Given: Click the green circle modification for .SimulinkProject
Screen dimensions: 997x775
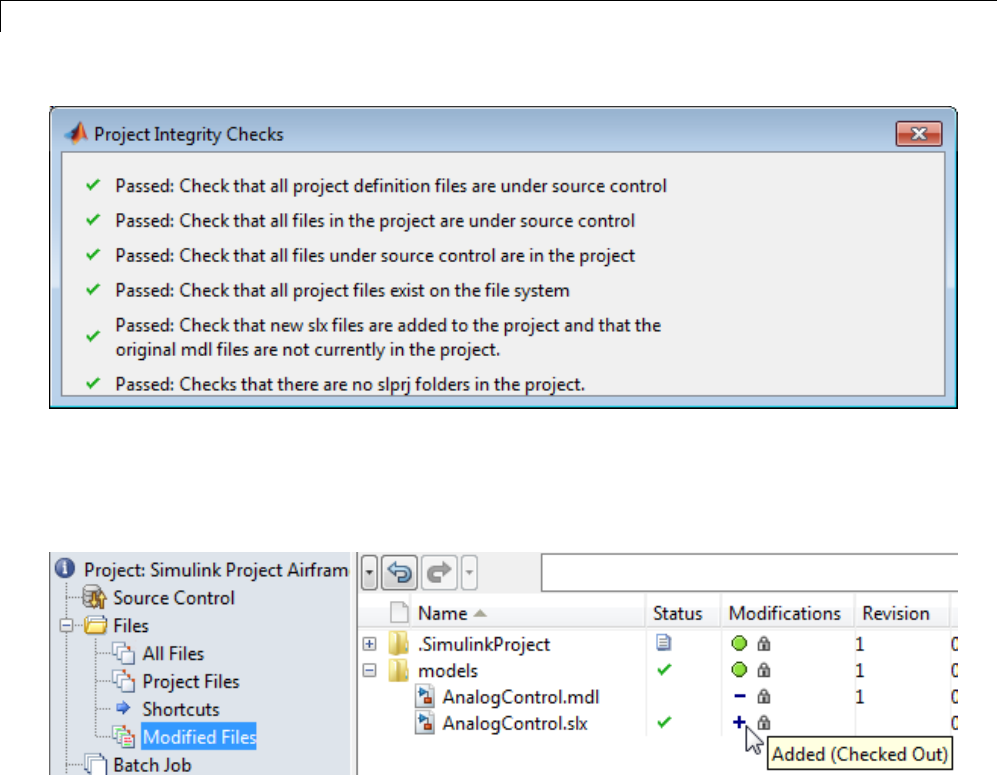Looking at the screenshot, I should [x=739, y=643].
